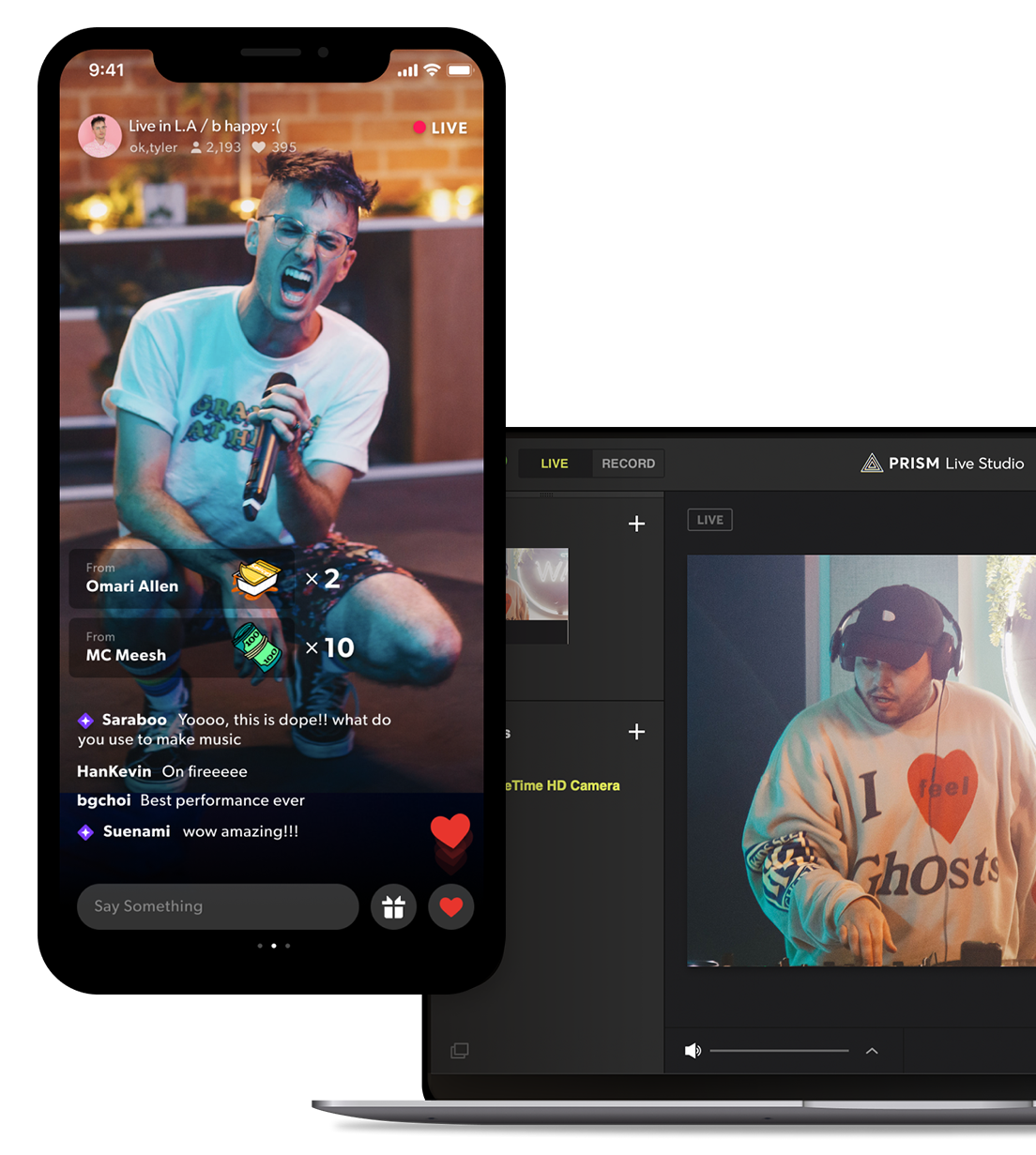The image size is (1036, 1155).
Task: Select the eTime HD Camera source
Action: point(562,785)
